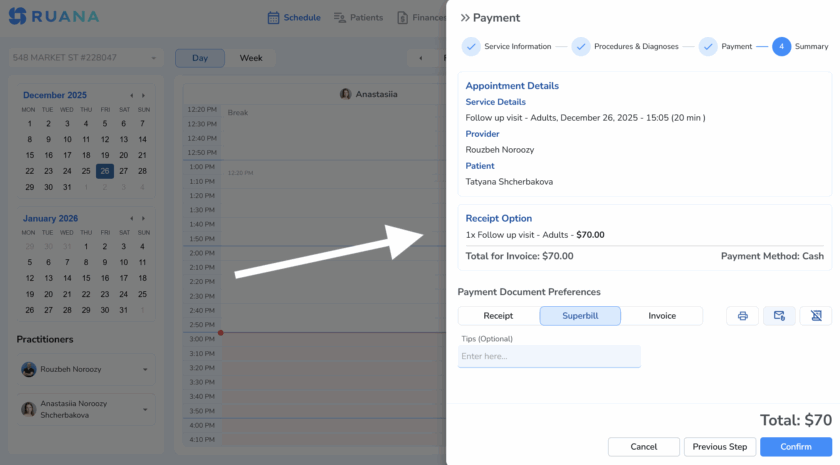Select January 5 in the 2026 calendar
This screenshot has width=840, height=465.
pos(29,262)
